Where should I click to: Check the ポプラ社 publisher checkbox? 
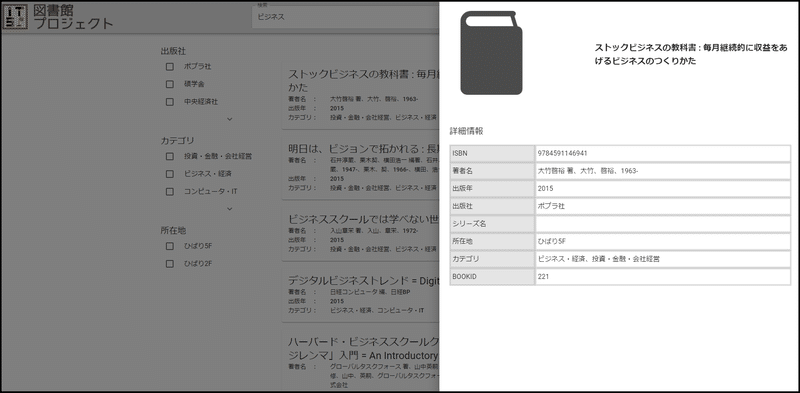click(x=170, y=66)
